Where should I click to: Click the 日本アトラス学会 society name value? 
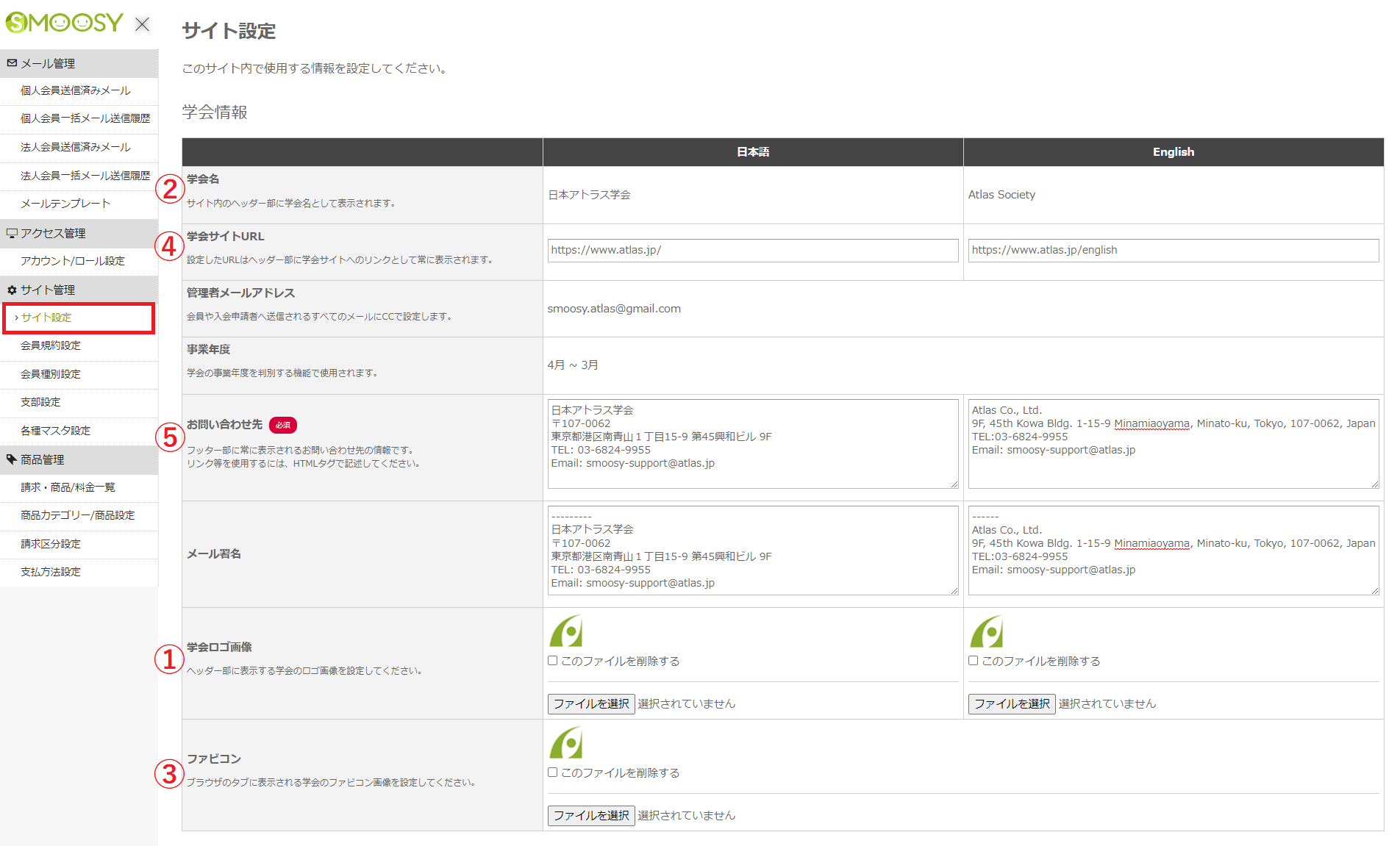[589, 195]
